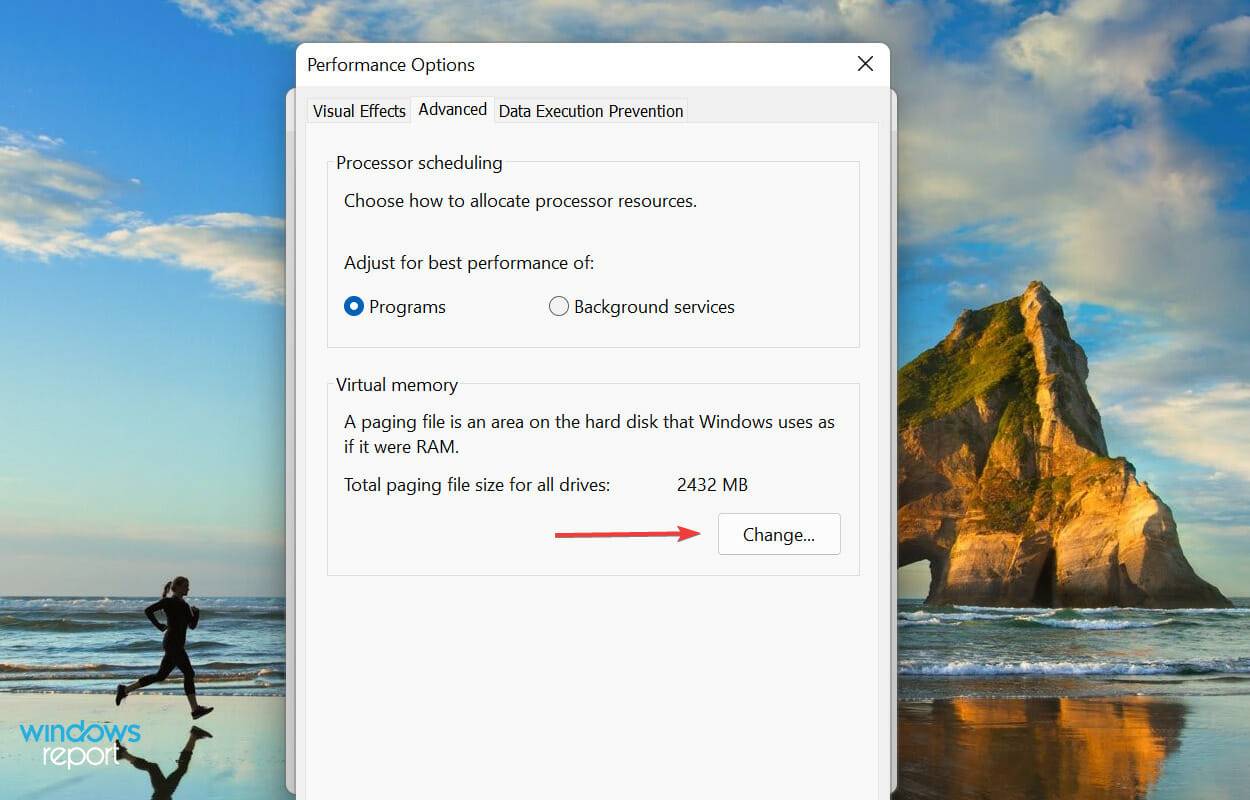Enable Programs processor scheduling option
Screen dimensions: 1250x800
coord(353,306)
